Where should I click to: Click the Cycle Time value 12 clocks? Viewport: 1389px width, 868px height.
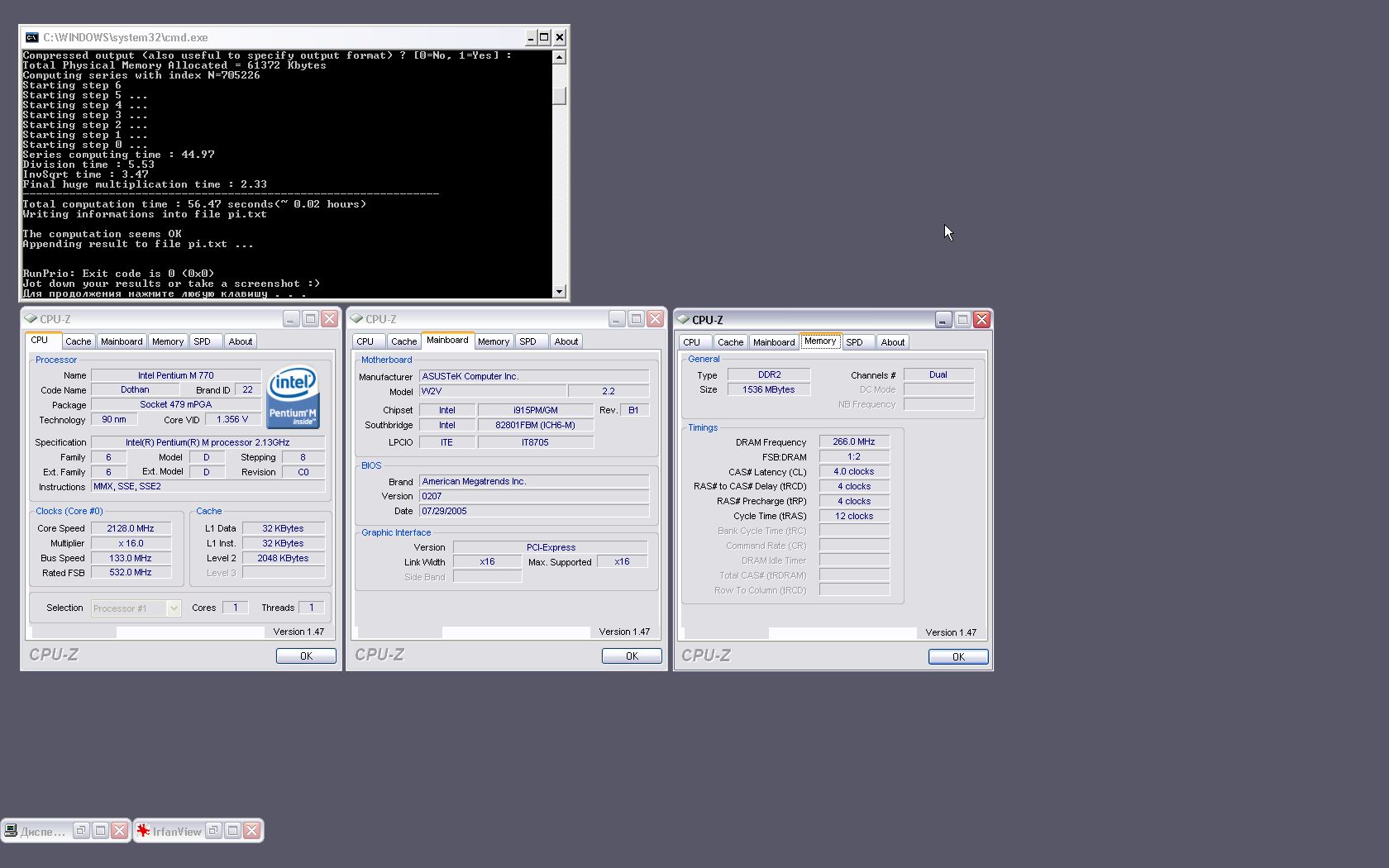854,516
